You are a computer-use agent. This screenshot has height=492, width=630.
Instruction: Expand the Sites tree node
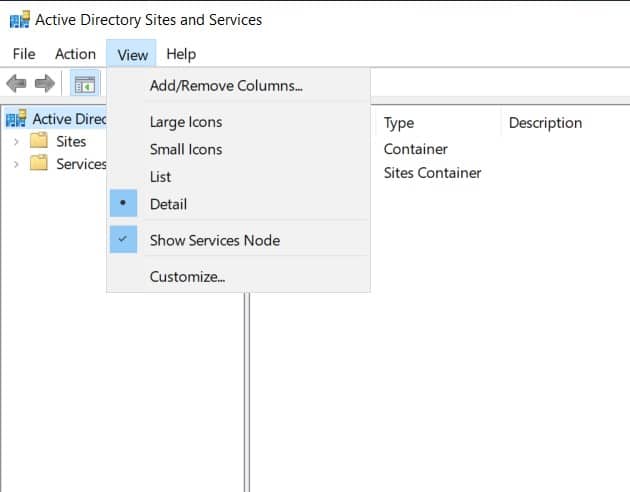click(x=16, y=141)
